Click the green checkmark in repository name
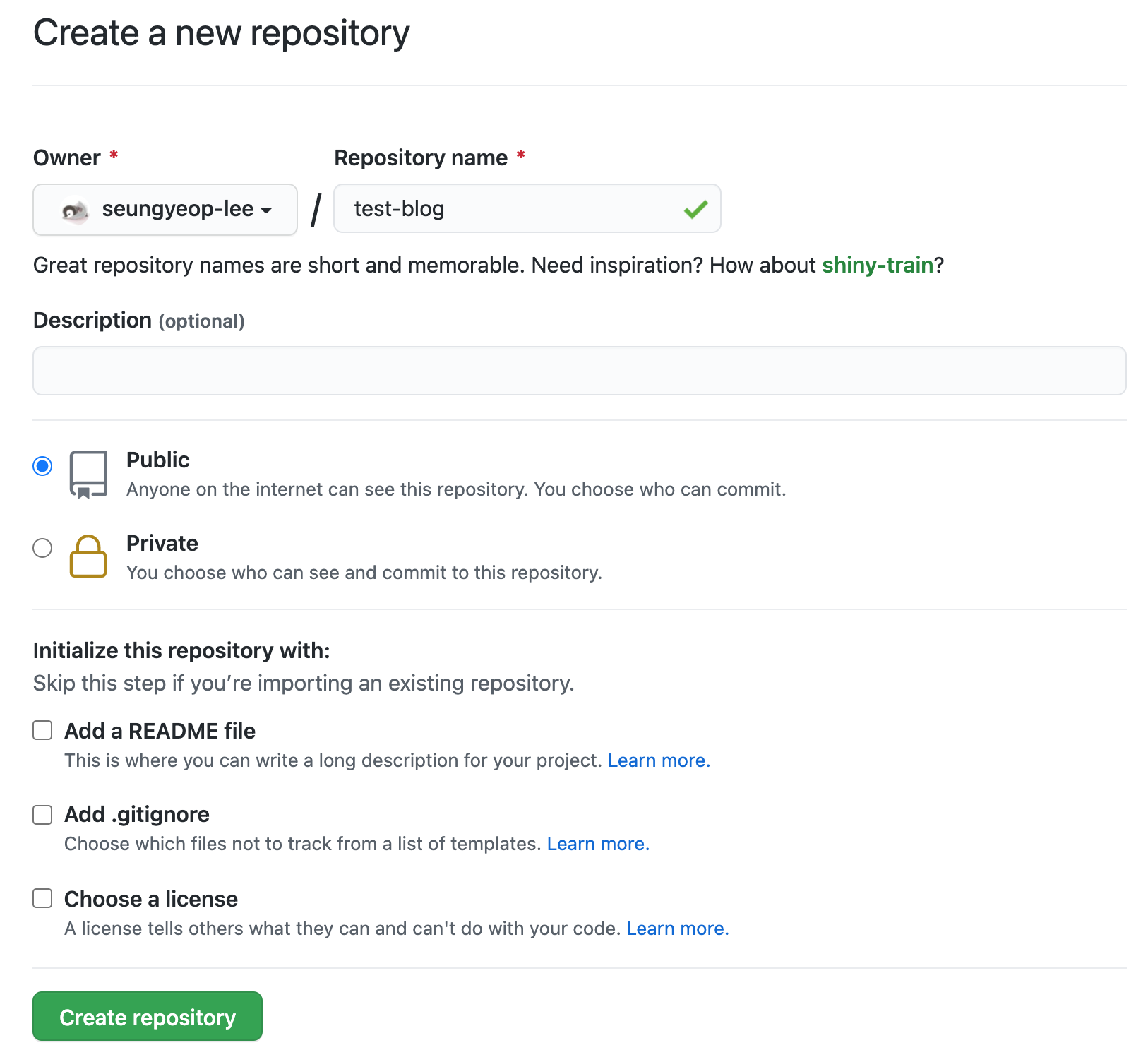The image size is (1148, 1062). [695, 209]
